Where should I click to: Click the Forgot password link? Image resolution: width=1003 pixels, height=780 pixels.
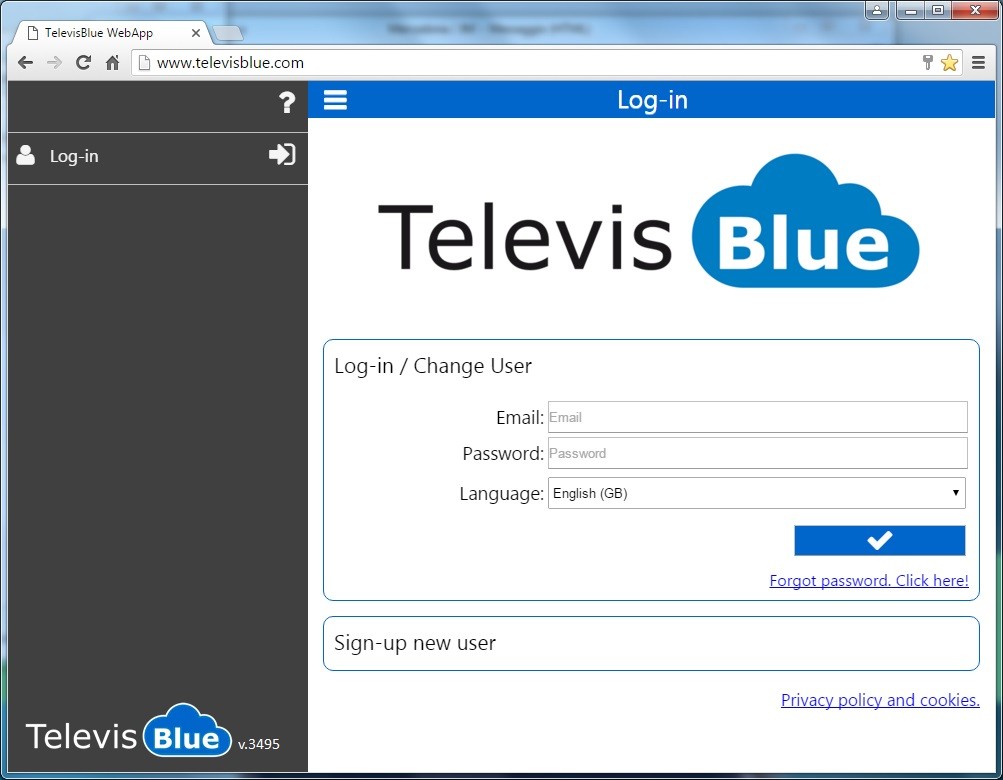[869, 580]
